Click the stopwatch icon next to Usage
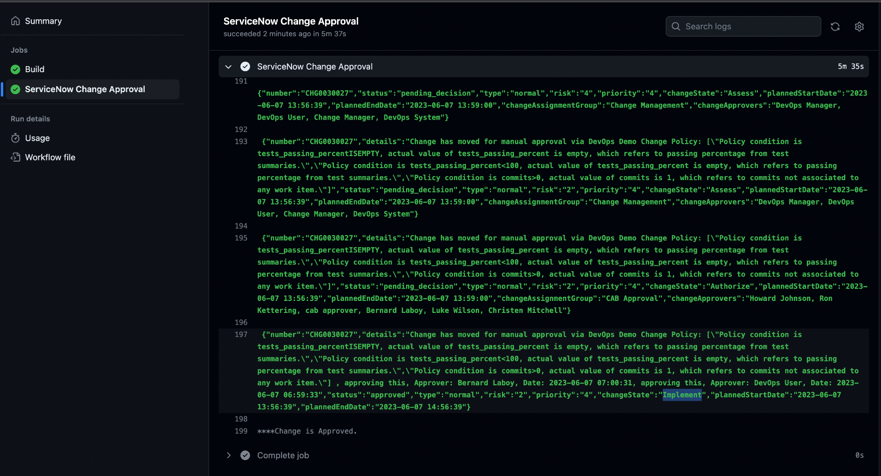The width and height of the screenshot is (881, 476). 15,138
